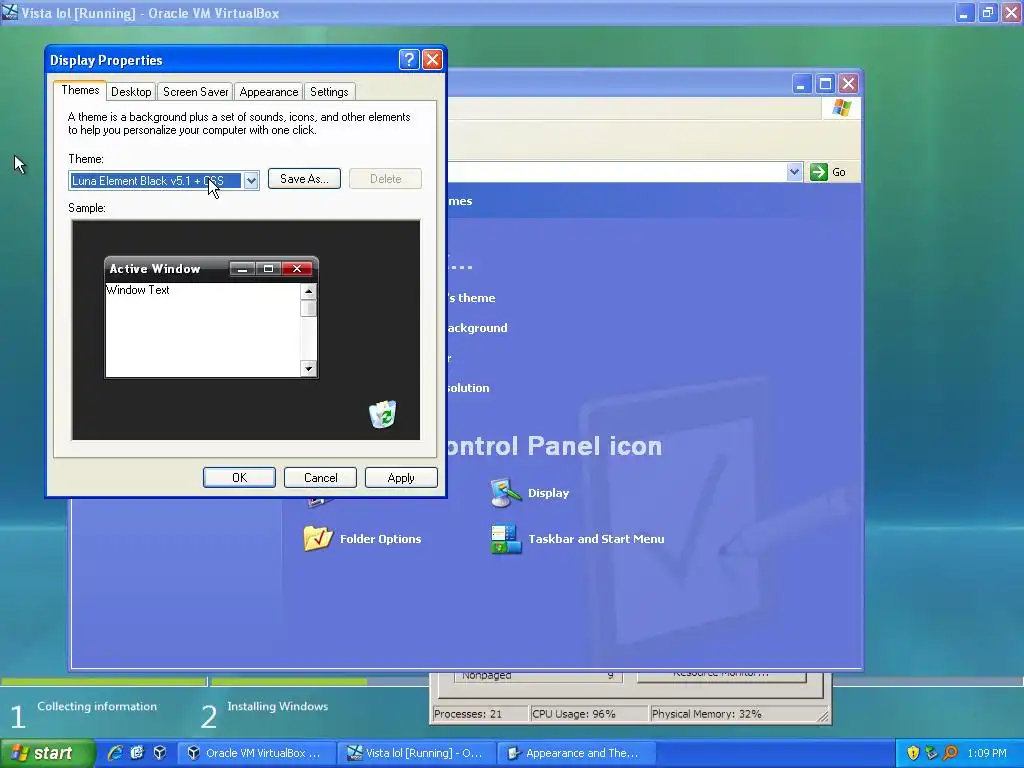Click the Taskbar and Start Menu link text

click(596, 539)
